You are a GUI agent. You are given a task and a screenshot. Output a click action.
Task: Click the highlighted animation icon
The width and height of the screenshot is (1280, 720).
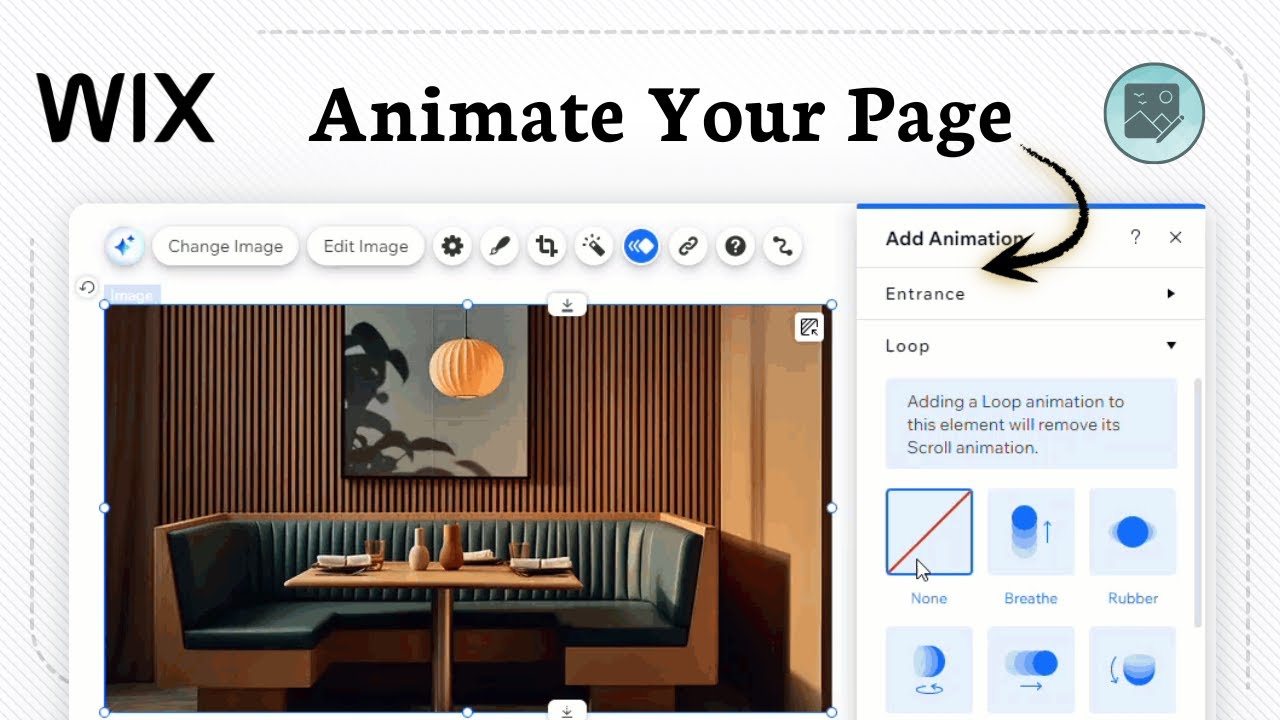pos(641,246)
